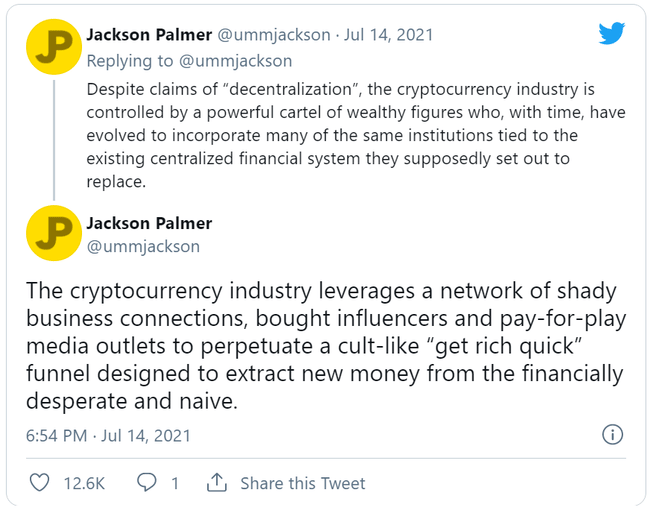Image resolution: width=650 pixels, height=514 pixels.
Task: Click @ummjackson in the 'Replying to' line
Action: (237, 59)
